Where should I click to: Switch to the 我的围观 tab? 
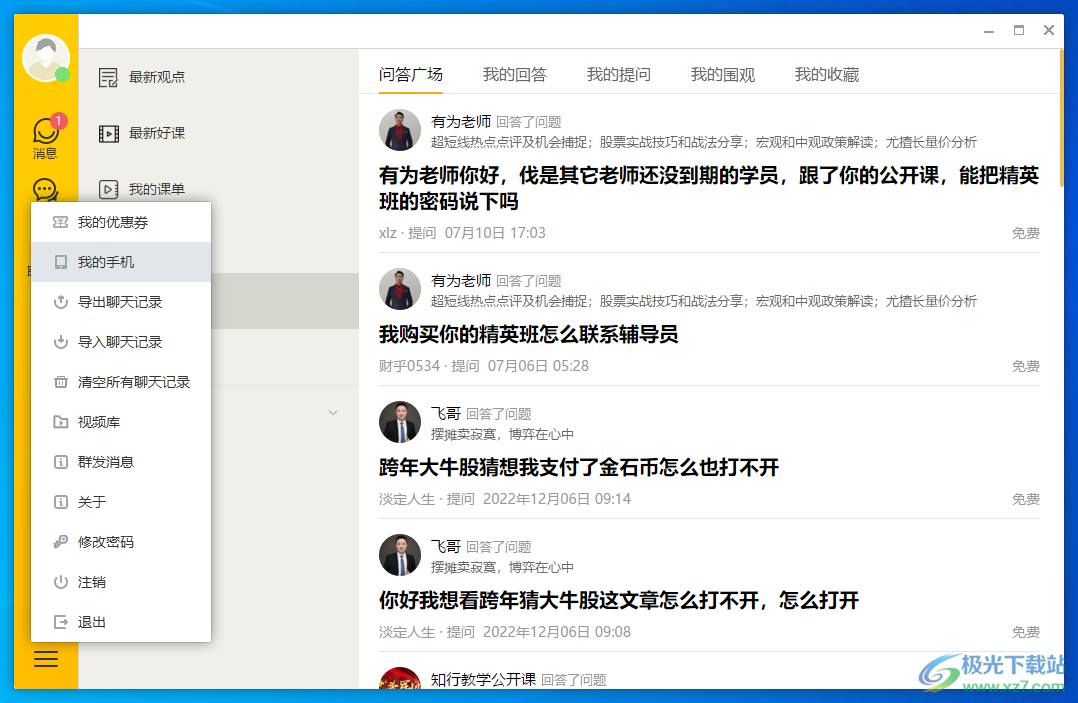coord(723,74)
